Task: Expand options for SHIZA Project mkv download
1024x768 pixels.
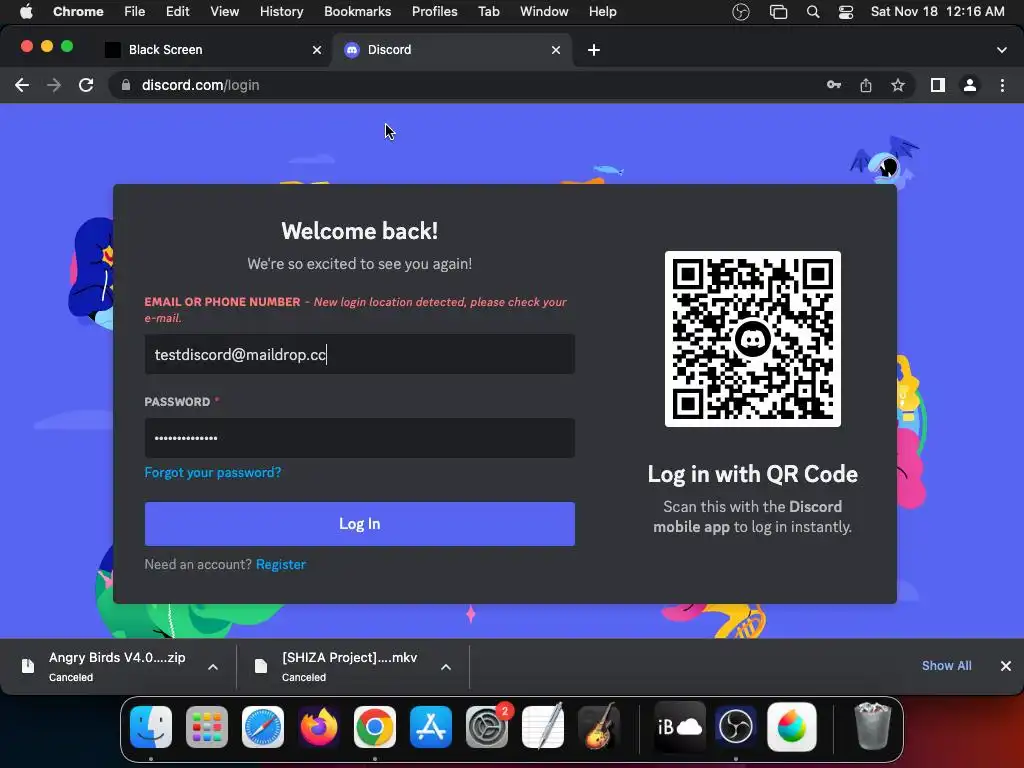Action: point(445,667)
